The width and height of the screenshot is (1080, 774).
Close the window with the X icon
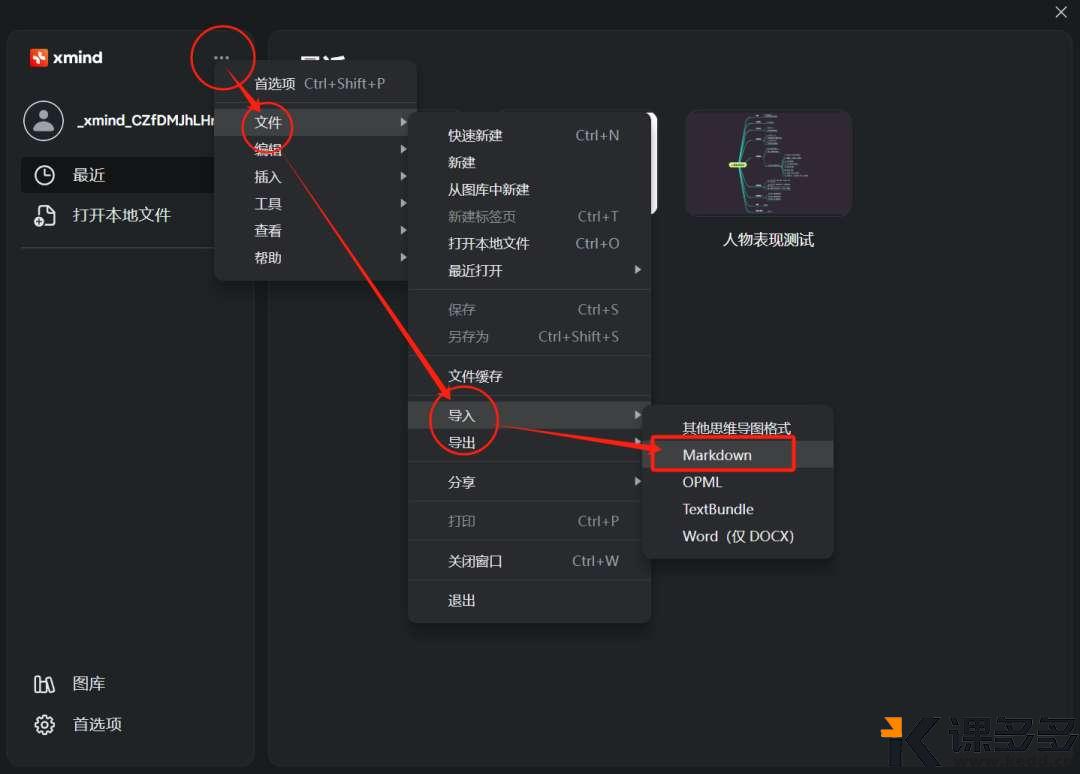[x=1061, y=12]
